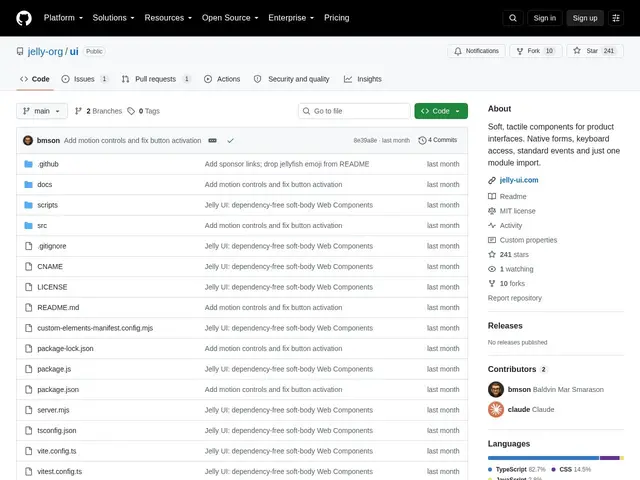Open the jelly-ui.com website link
Image resolution: width=640 pixels, height=480 pixels.
(x=519, y=180)
